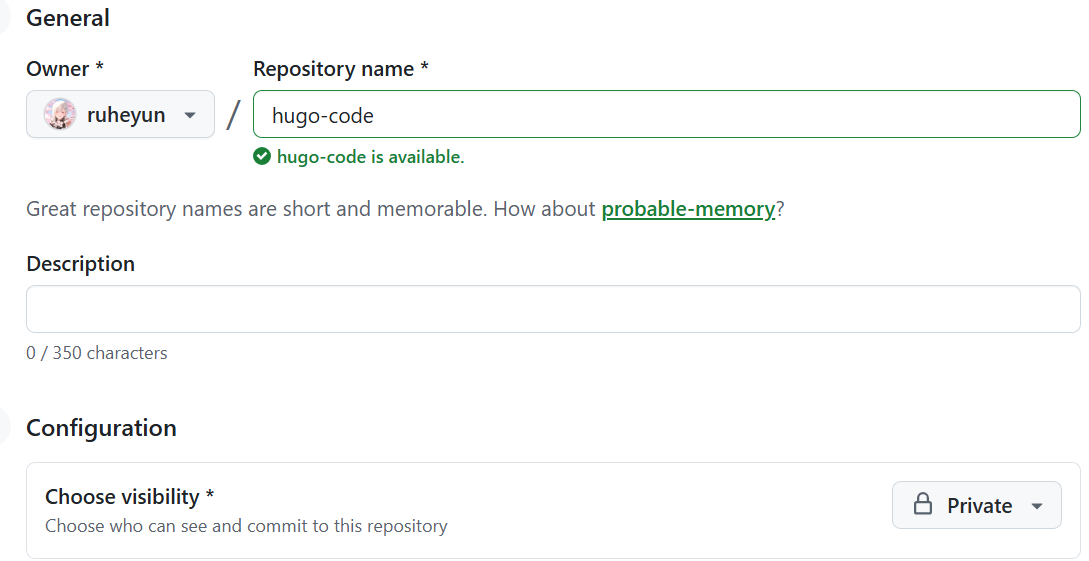Click the green availability checkmark icon
This screenshot has height=561, width=1089.
[262, 157]
